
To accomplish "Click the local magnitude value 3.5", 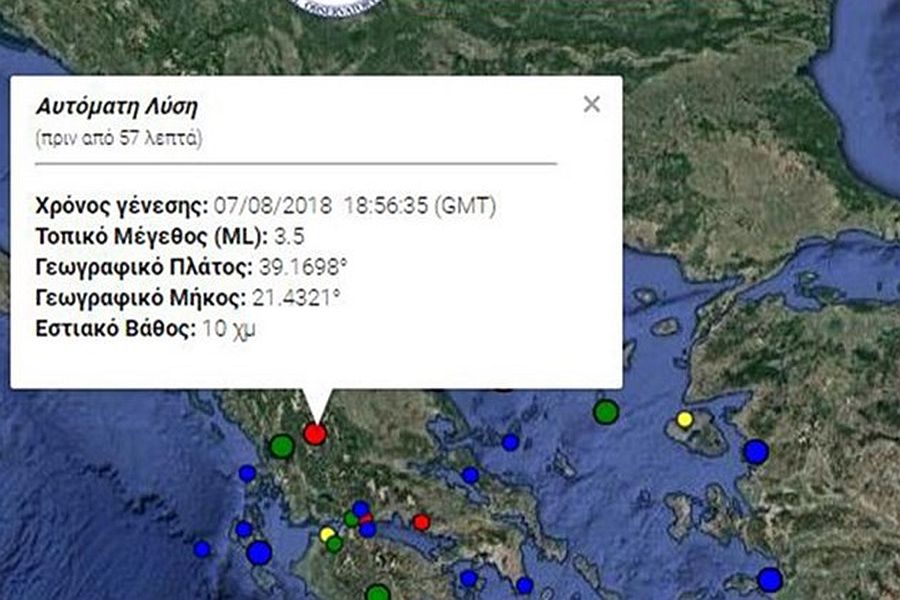I will (x=289, y=237).
